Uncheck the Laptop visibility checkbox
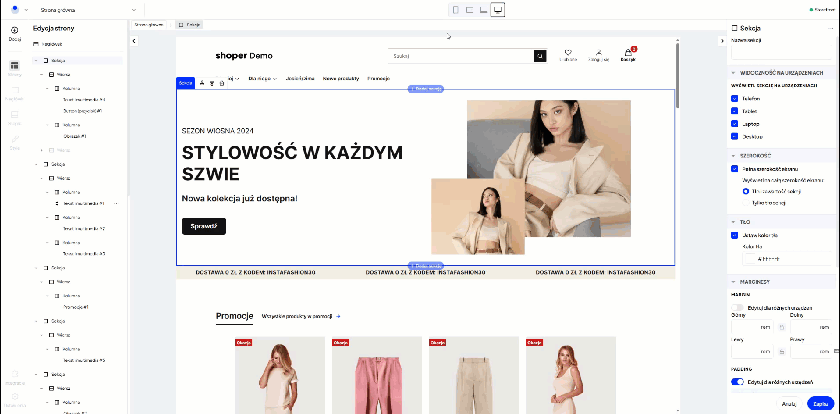 tap(735, 123)
